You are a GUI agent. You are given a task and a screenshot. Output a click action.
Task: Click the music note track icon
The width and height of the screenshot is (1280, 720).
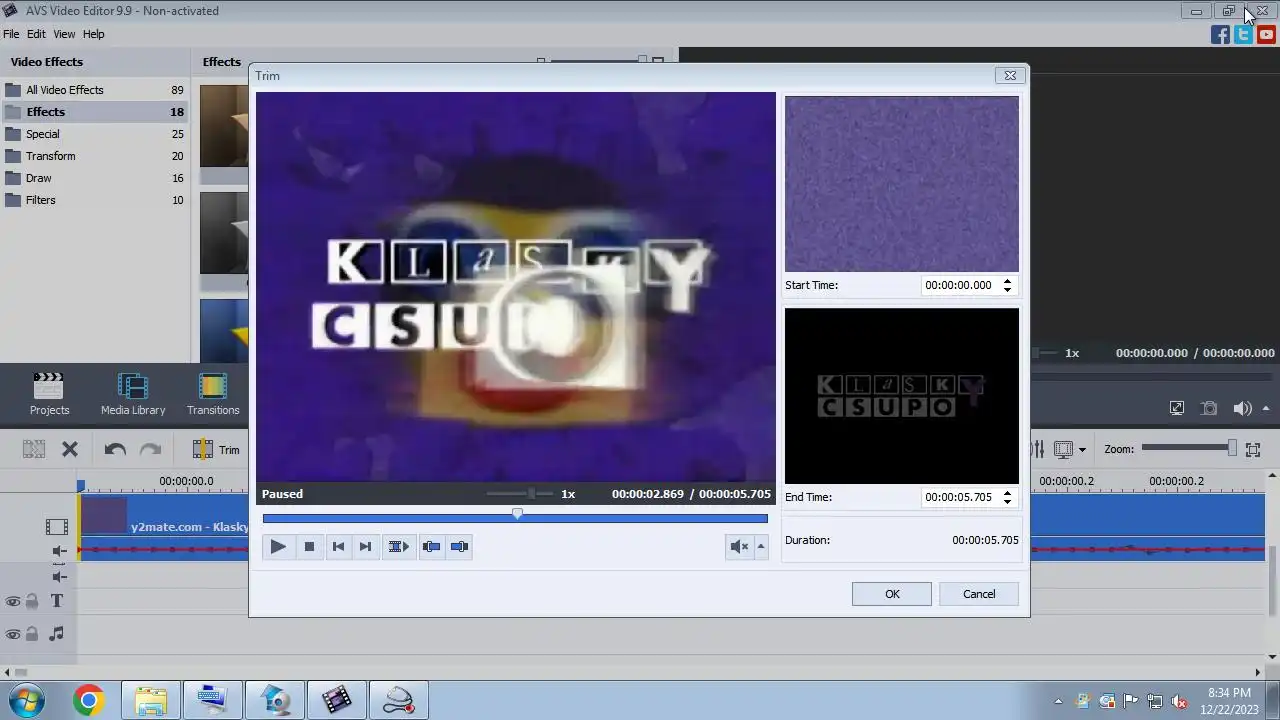point(57,633)
